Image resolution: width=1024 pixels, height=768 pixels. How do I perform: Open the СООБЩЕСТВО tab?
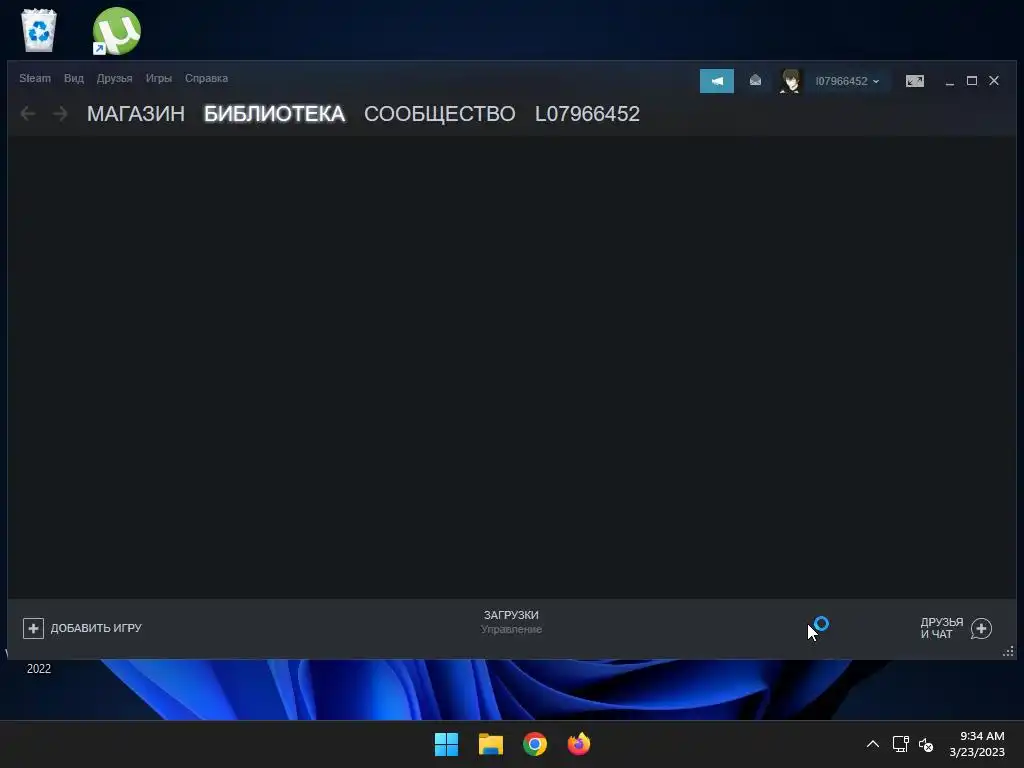coord(440,114)
